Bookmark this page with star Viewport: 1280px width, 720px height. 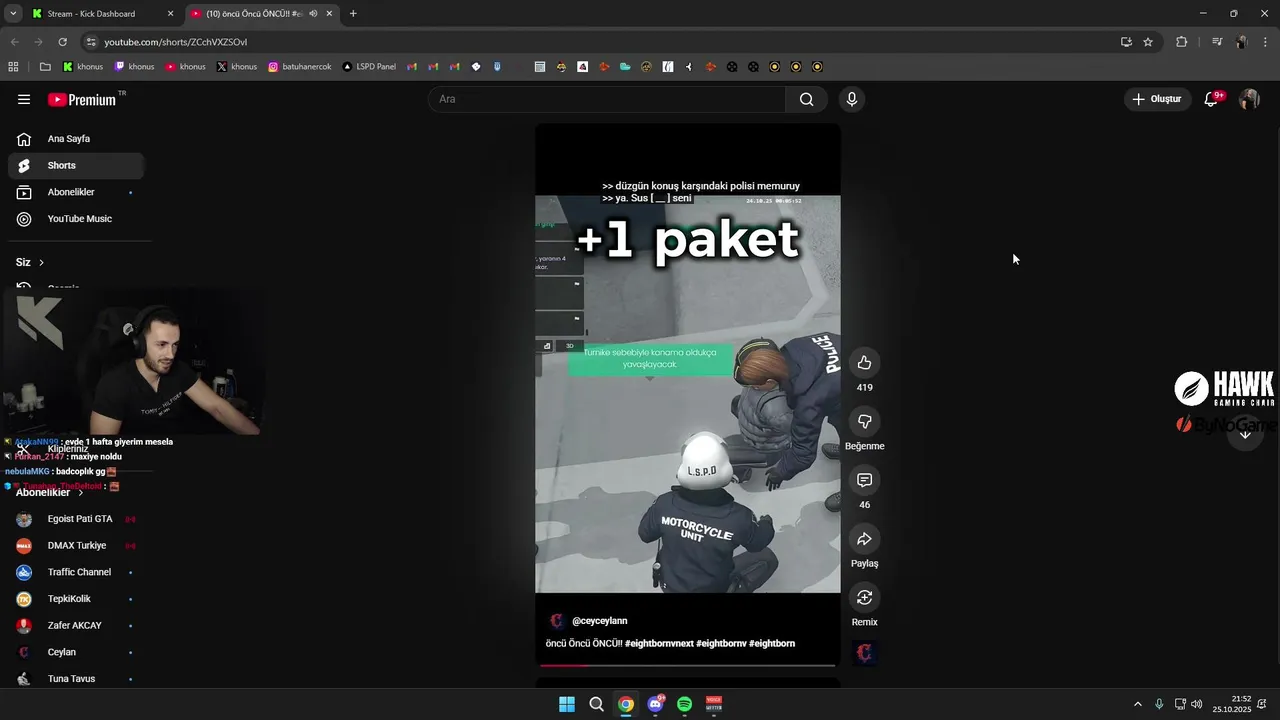[1148, 42]
